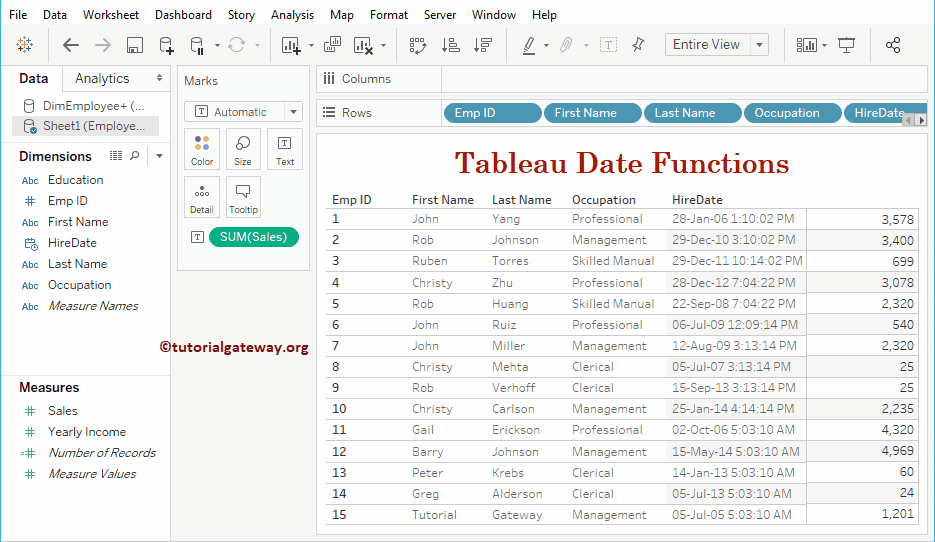Click the Highlight pen icon
This screenshot has width=935, height=542.
529,45
